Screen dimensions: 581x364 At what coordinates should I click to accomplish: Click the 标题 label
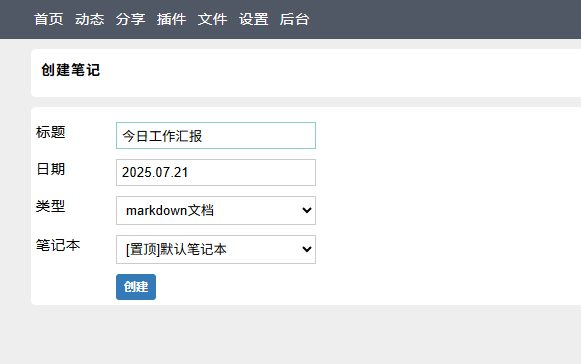pyautogui.click(x=51, y=132)
